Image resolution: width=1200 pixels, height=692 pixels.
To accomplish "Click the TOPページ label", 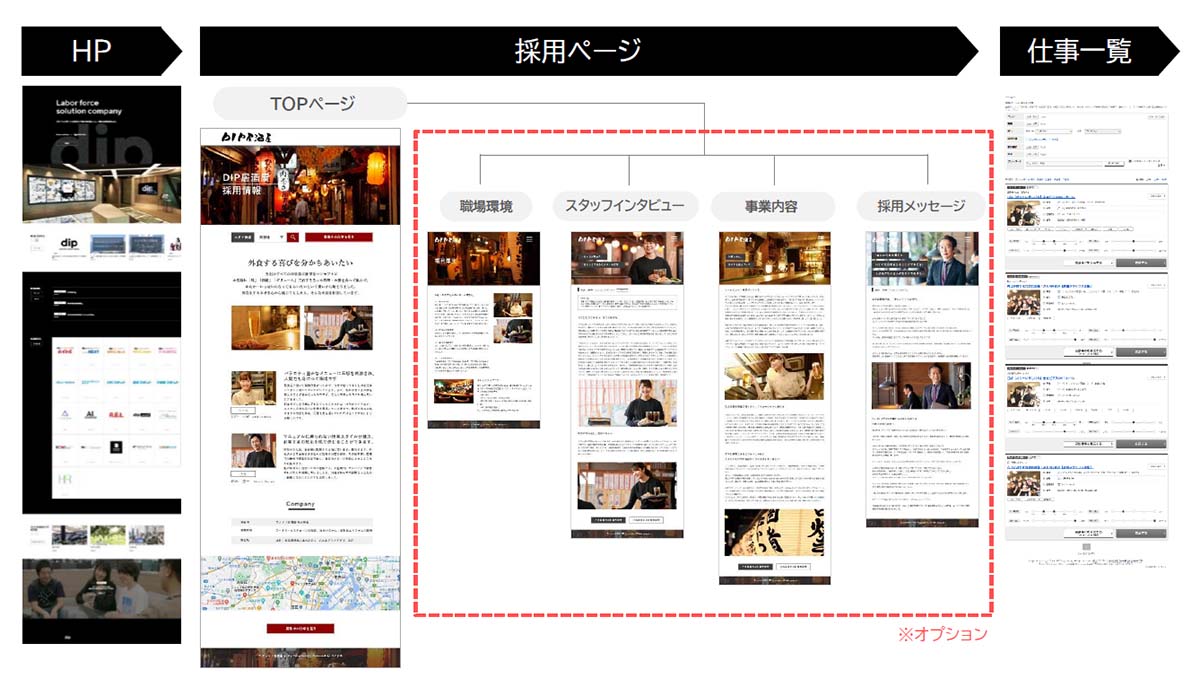I will pos(312,104).
